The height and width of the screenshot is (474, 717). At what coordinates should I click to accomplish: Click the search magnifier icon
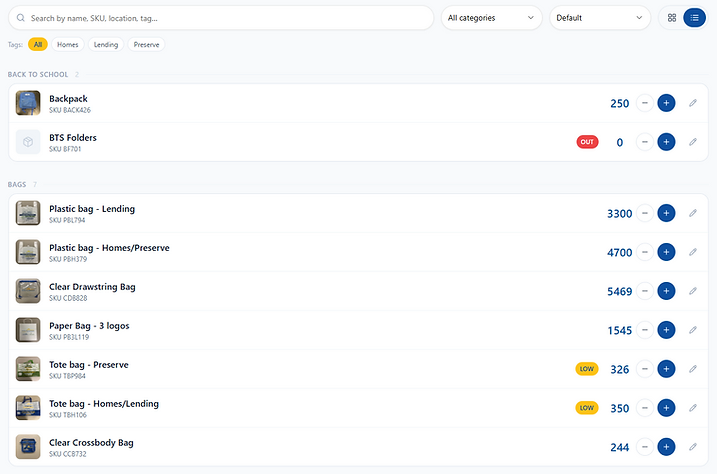point(21,18)
